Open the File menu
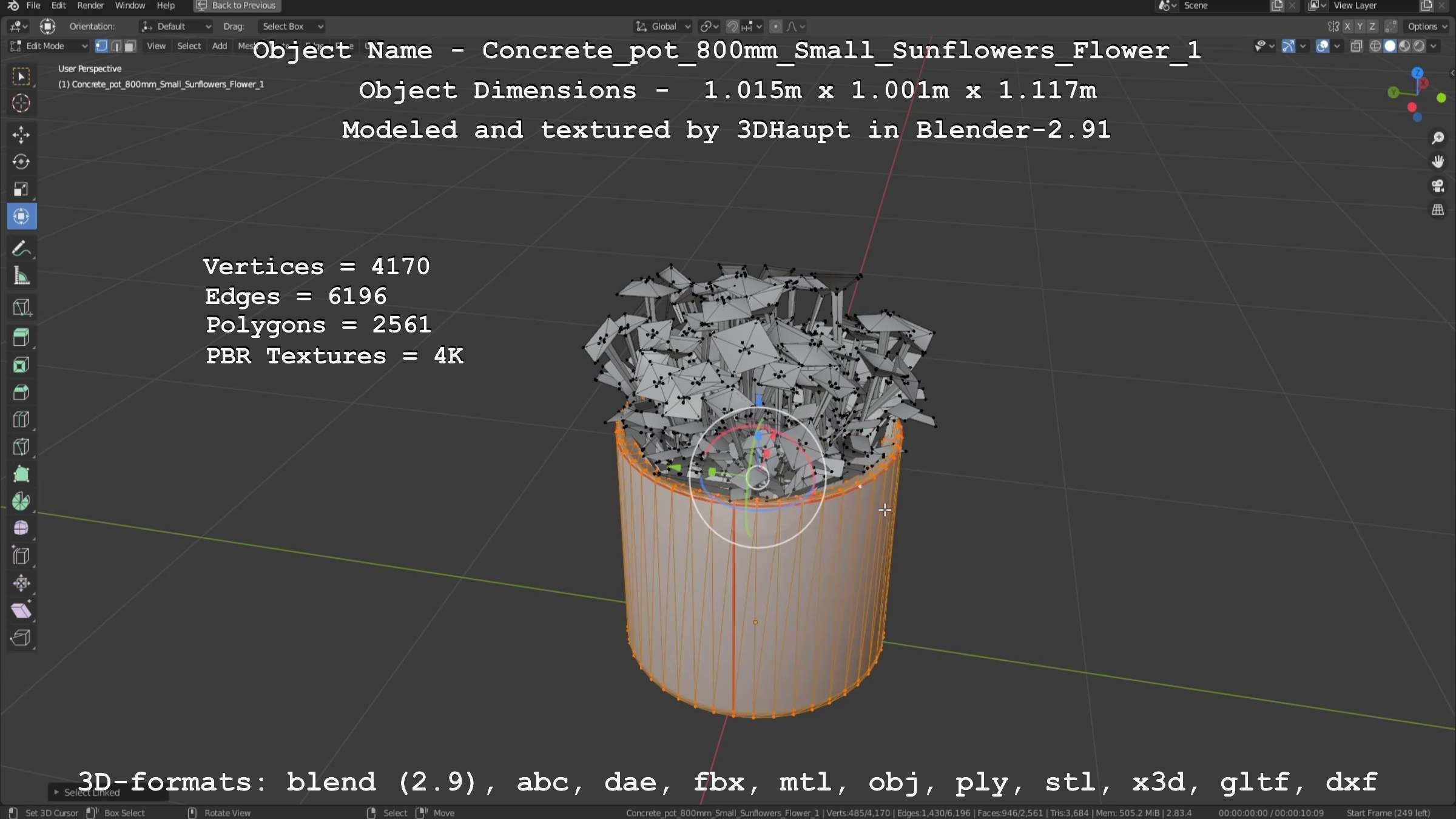The height and width of the screenshot is (819, 1456). coord(33,5)
